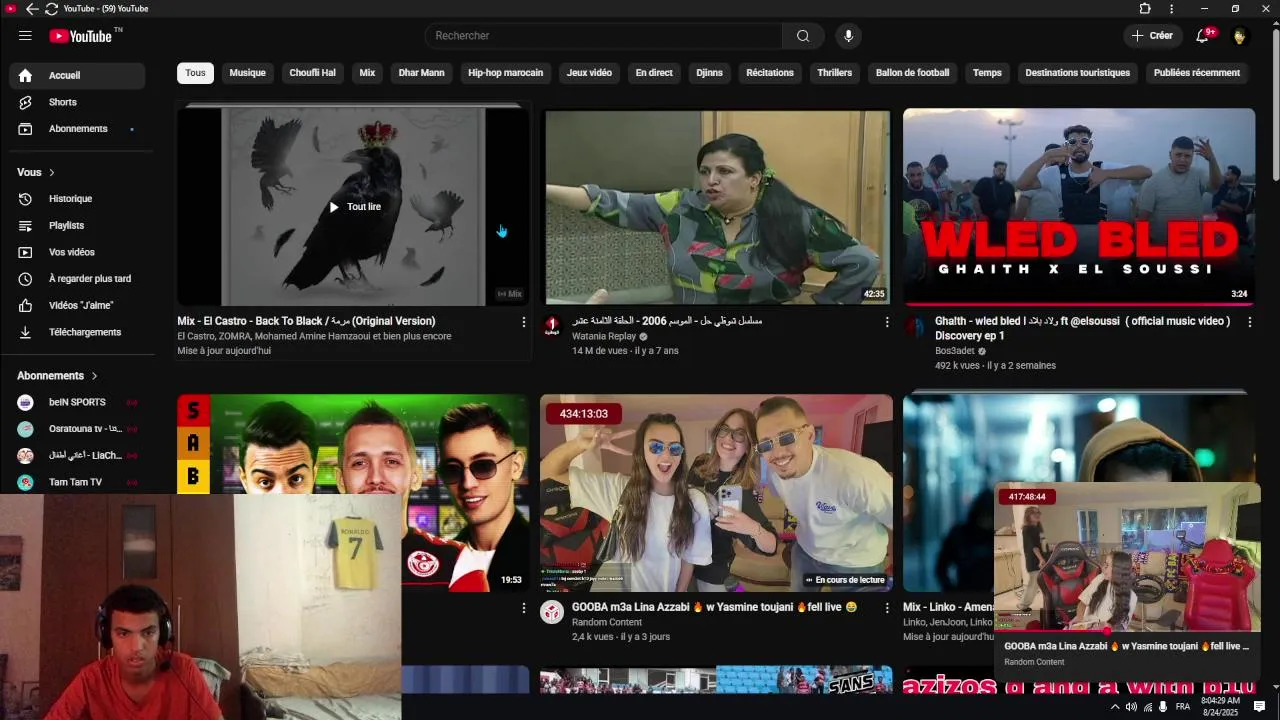Open options for Watania Replay video
The height and width of the screenshot is (720, 1280).
click(x=886, y=322)
